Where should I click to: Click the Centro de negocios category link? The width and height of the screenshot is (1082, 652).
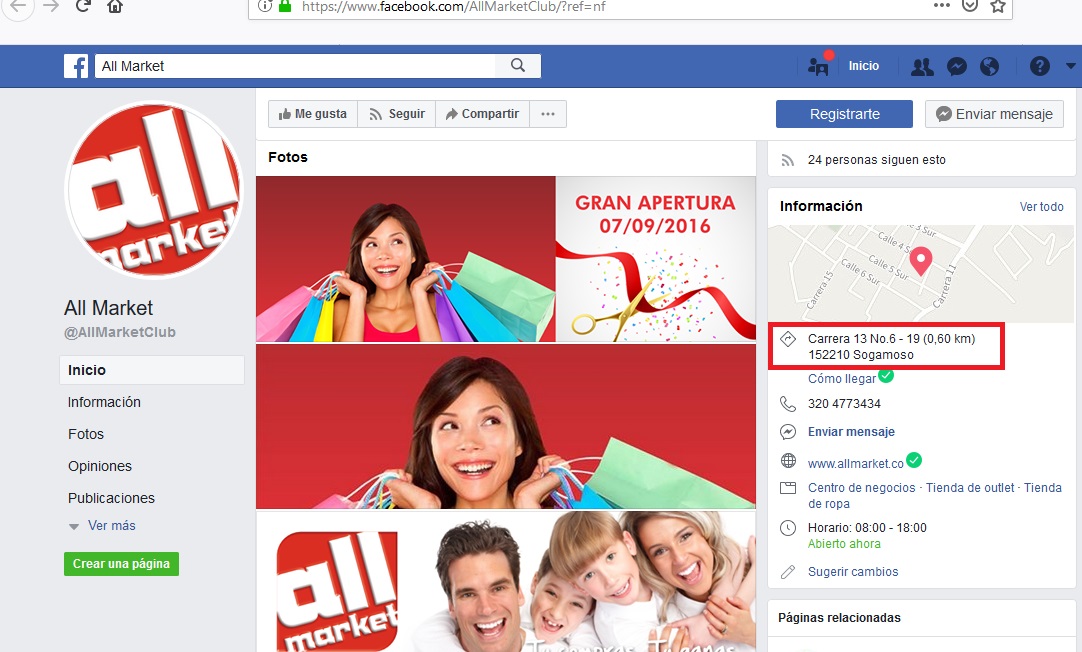pos(861,488)
